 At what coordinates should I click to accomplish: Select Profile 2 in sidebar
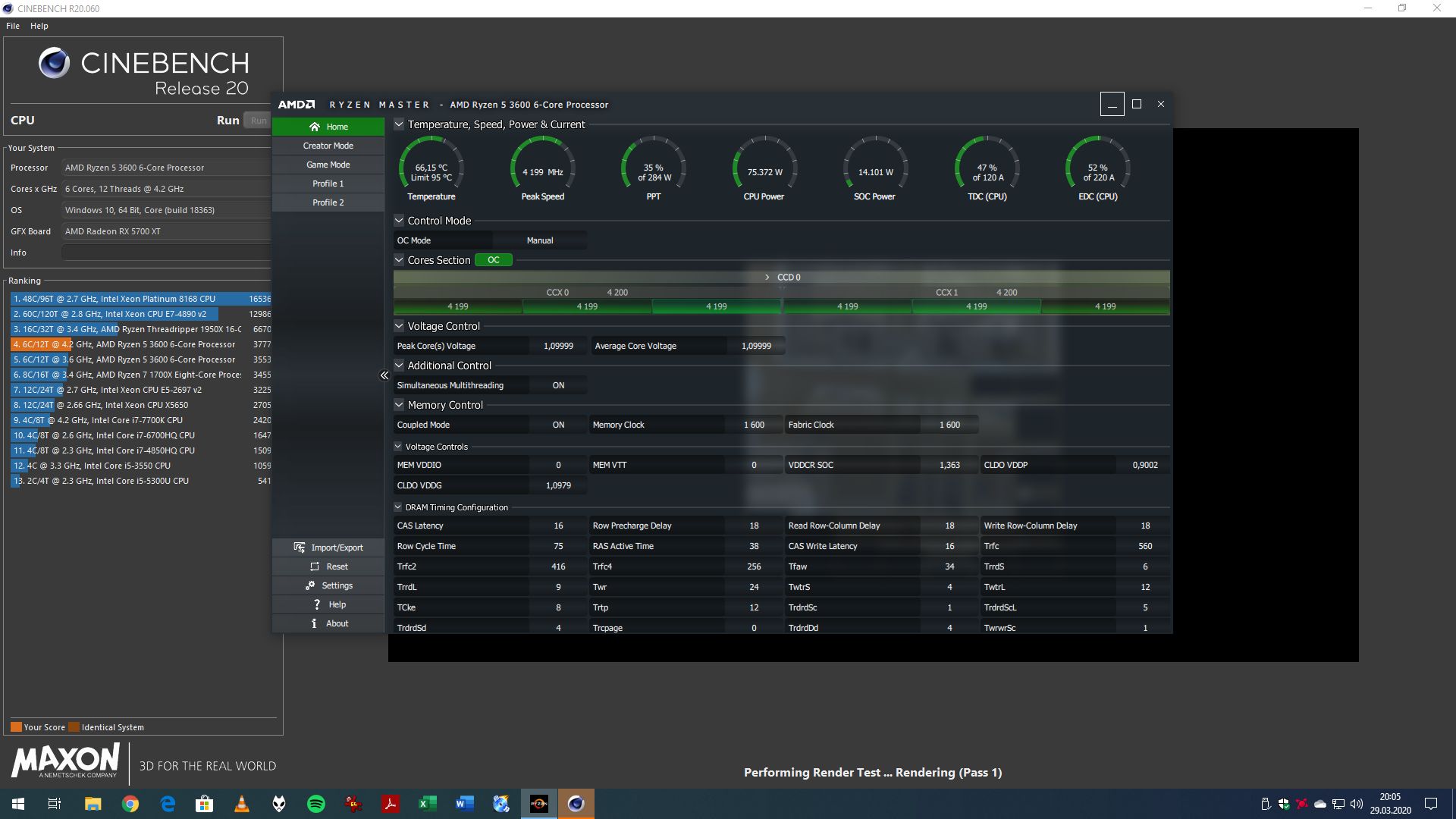[328, 202]
